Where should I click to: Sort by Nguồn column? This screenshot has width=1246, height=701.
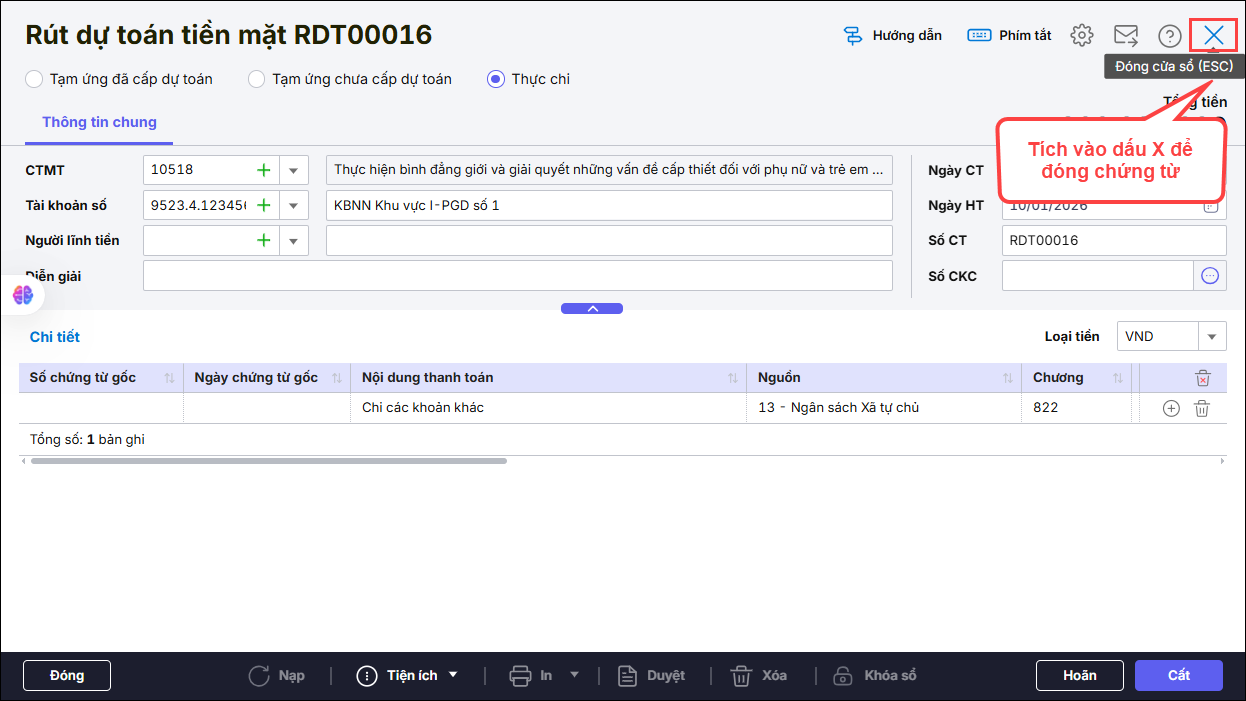click(1008, 378)
